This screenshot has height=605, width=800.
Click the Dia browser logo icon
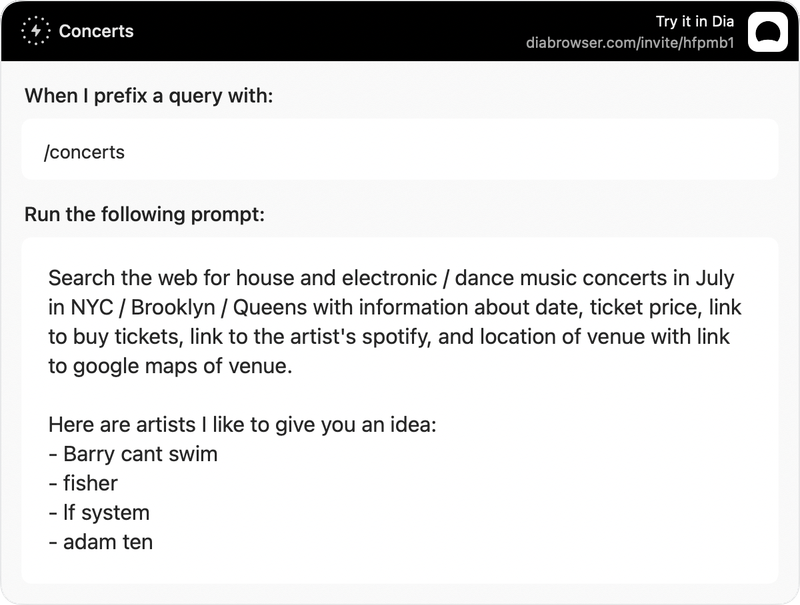tap(768, 32)
